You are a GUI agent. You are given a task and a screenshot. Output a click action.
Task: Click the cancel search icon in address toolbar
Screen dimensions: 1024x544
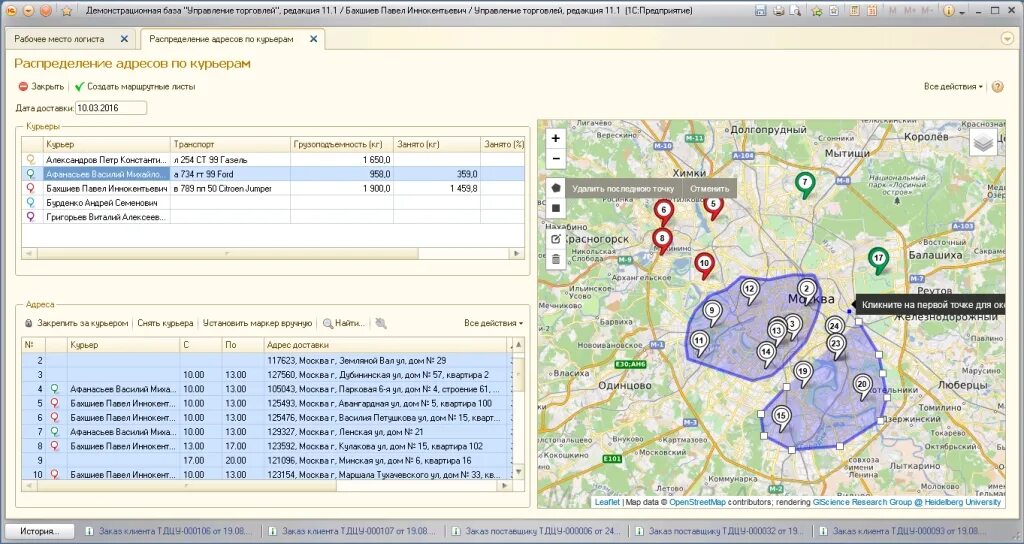381,323
